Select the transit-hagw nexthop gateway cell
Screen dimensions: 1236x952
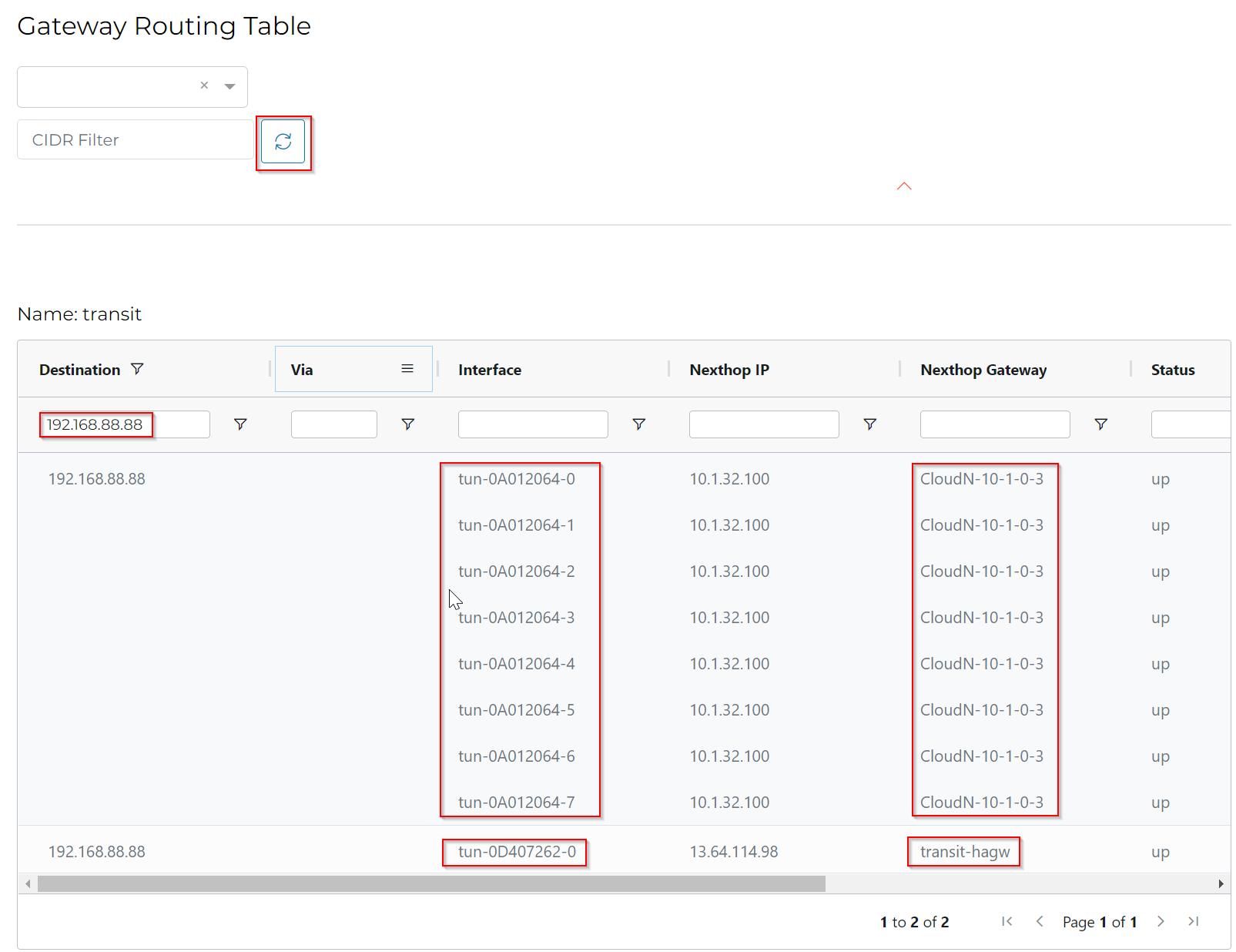tap(964, 852)
